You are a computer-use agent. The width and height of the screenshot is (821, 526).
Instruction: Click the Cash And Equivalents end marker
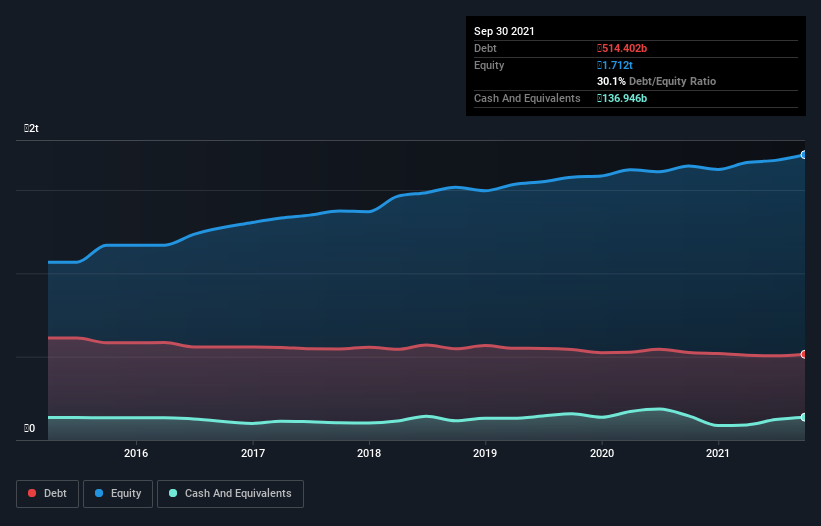click(804, 417)
